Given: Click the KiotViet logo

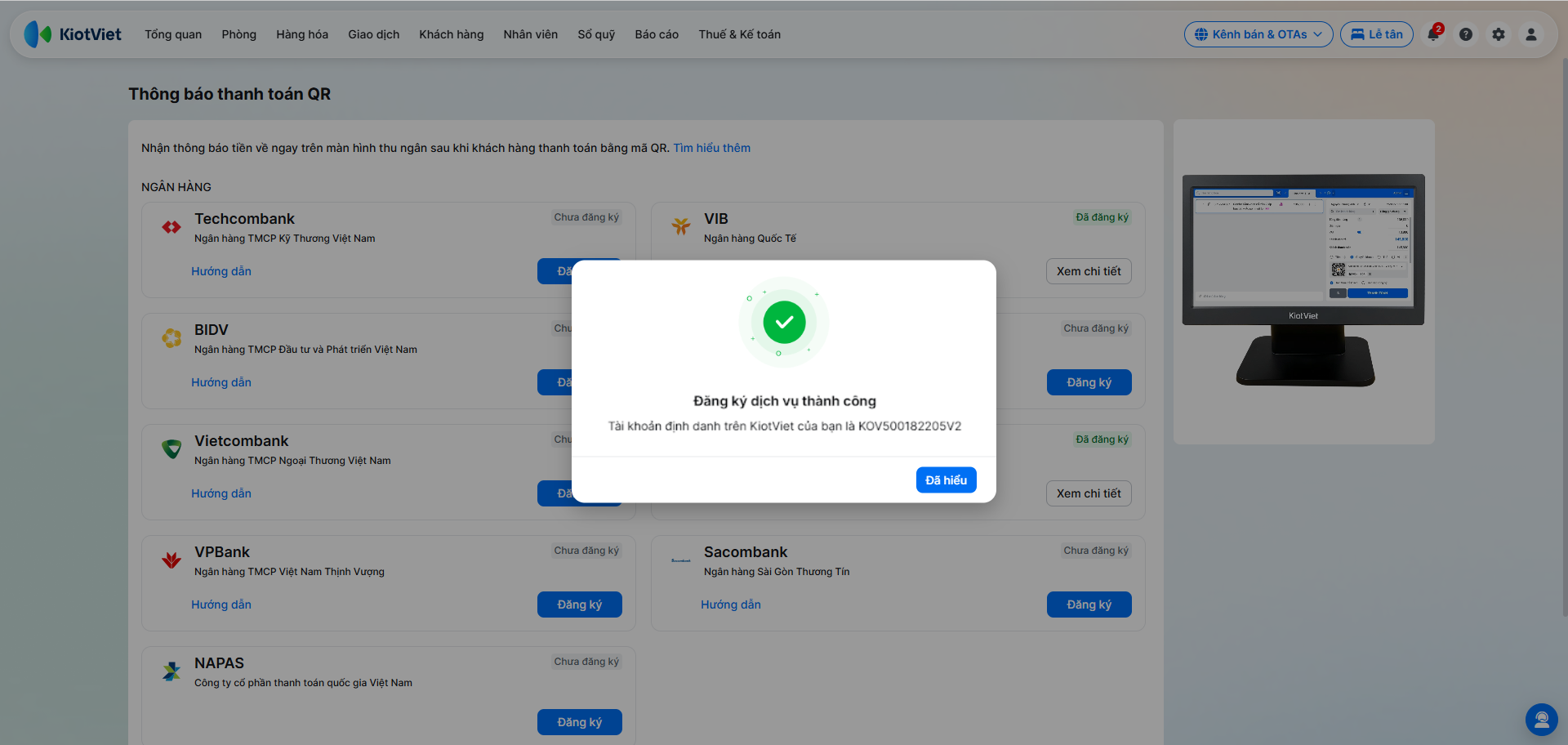Looking at the screenshot, I should (x=73, y=34).
